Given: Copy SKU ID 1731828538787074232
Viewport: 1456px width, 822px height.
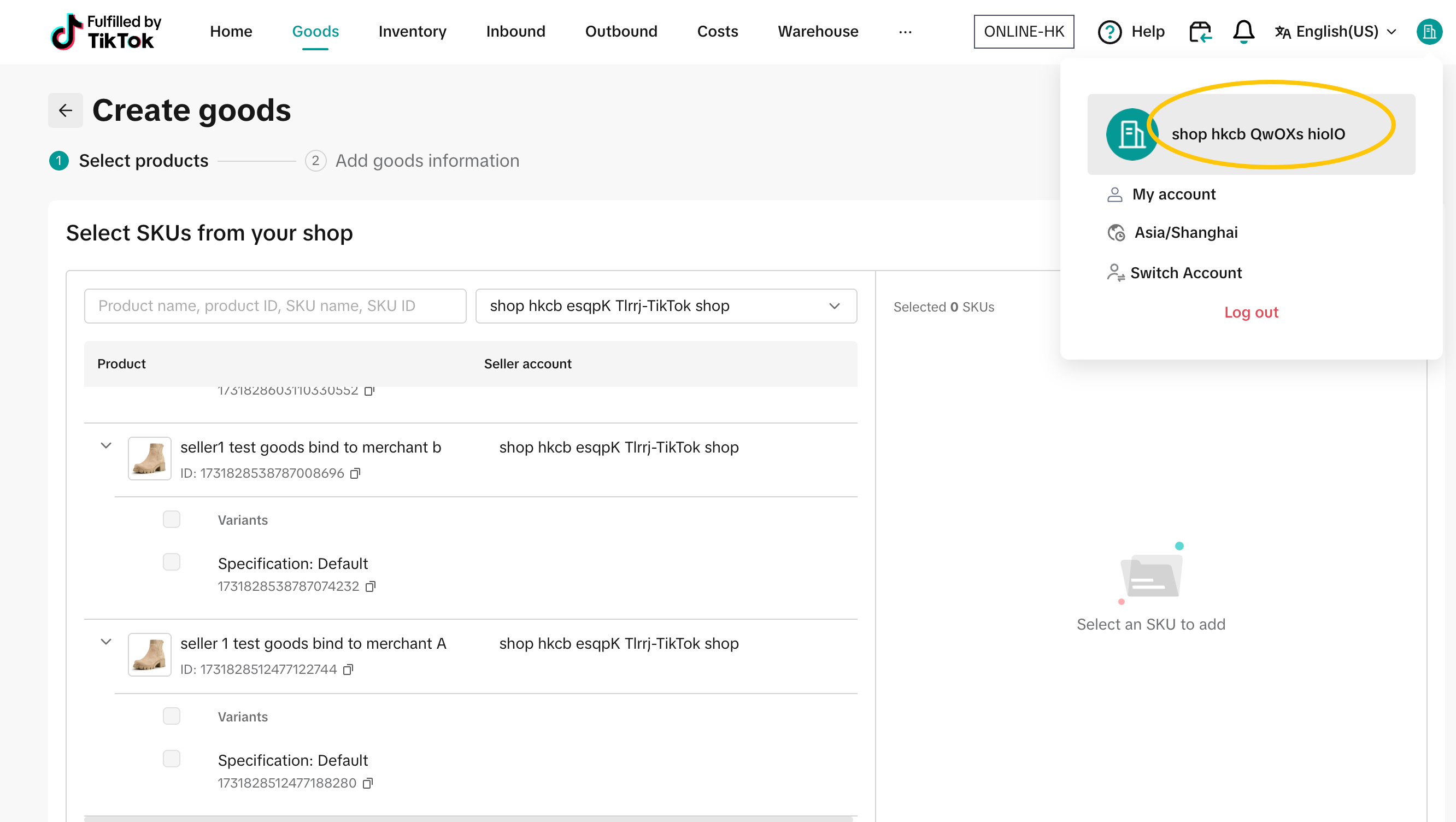Looking at the screenshot, I should click(371, 586).
